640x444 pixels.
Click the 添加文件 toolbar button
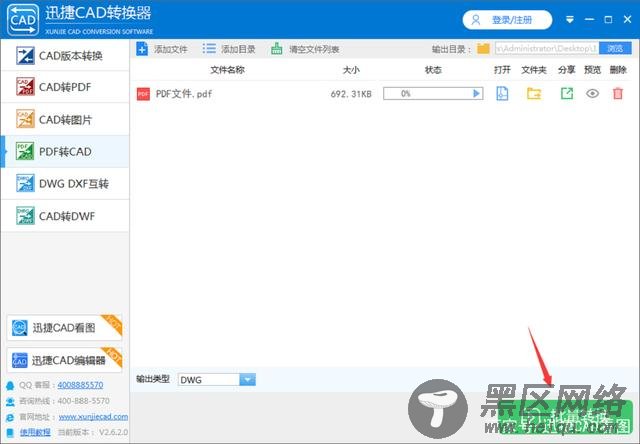tap(162, 49)
